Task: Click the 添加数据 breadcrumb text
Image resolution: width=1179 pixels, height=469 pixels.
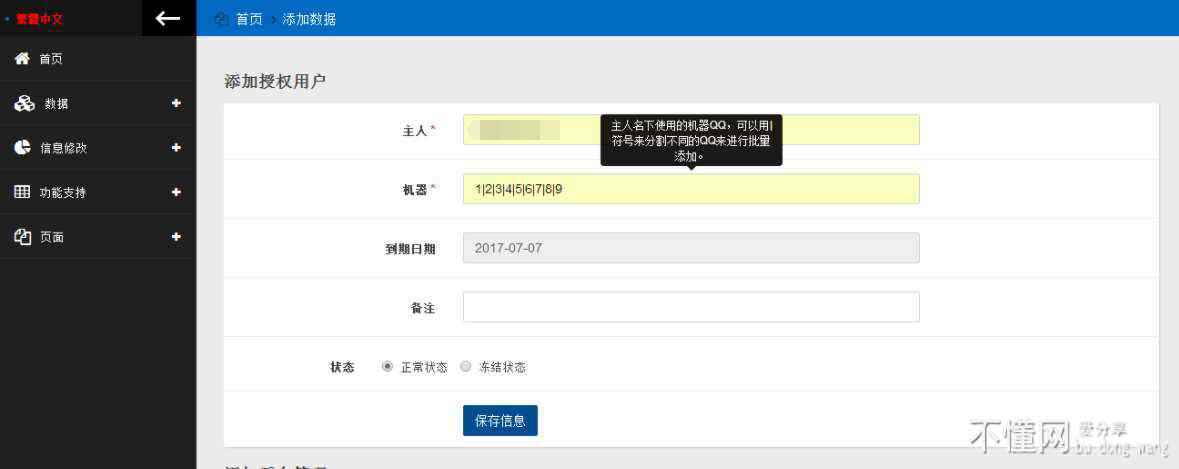Action: coord(309,19)
